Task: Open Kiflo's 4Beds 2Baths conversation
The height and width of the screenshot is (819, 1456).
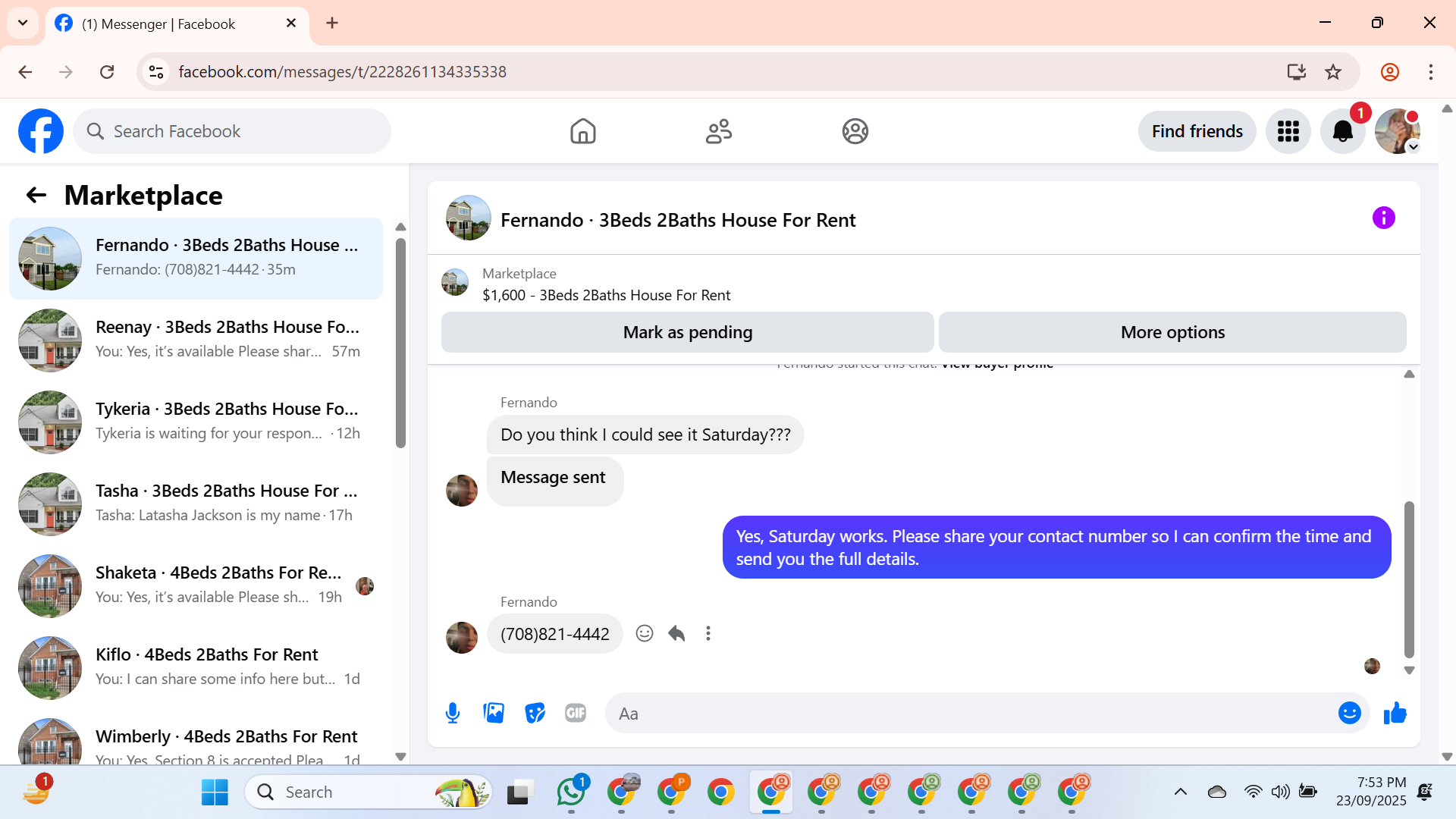Action: (196, 668)
